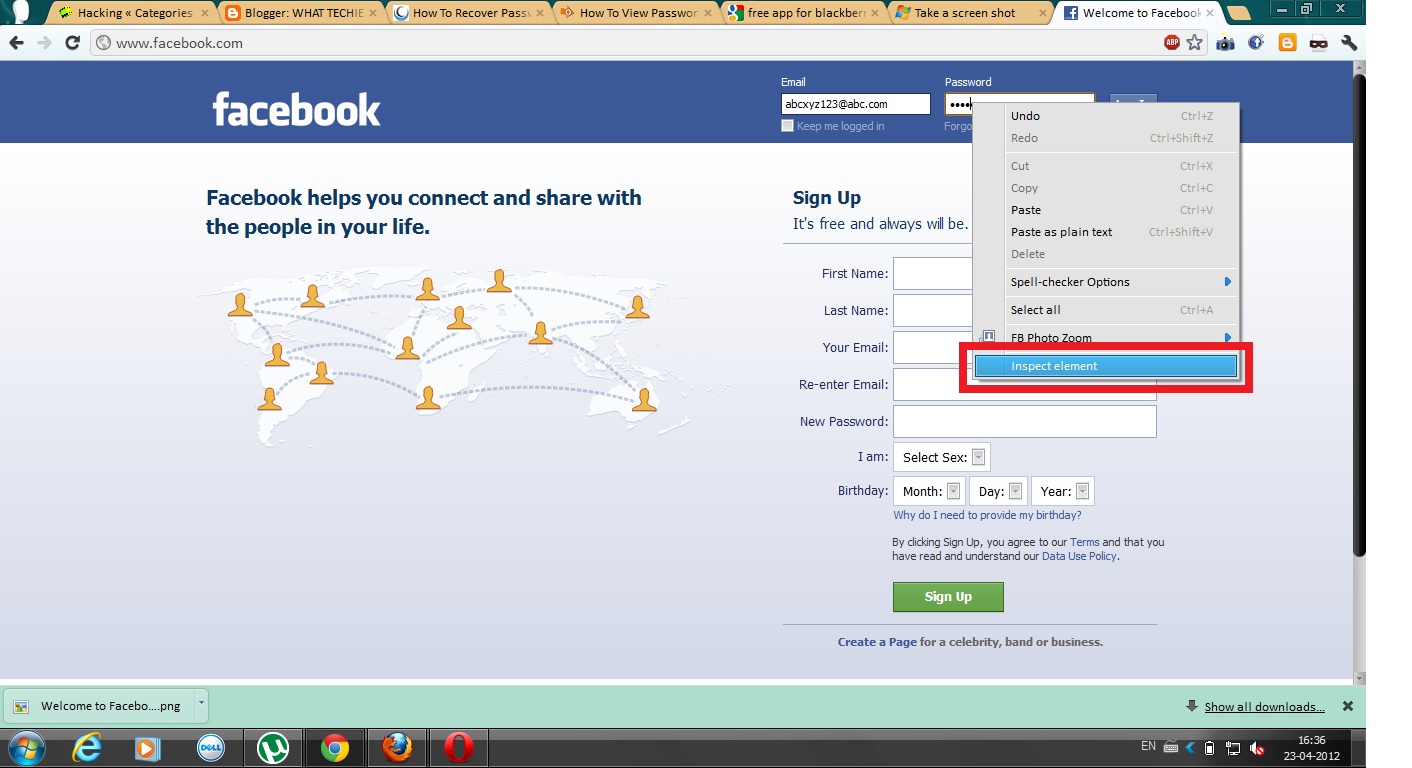The height and width of the screenshot is (768, 1412).
Task: Click the EN language indicator in tray
Action: pos(1148,747)
